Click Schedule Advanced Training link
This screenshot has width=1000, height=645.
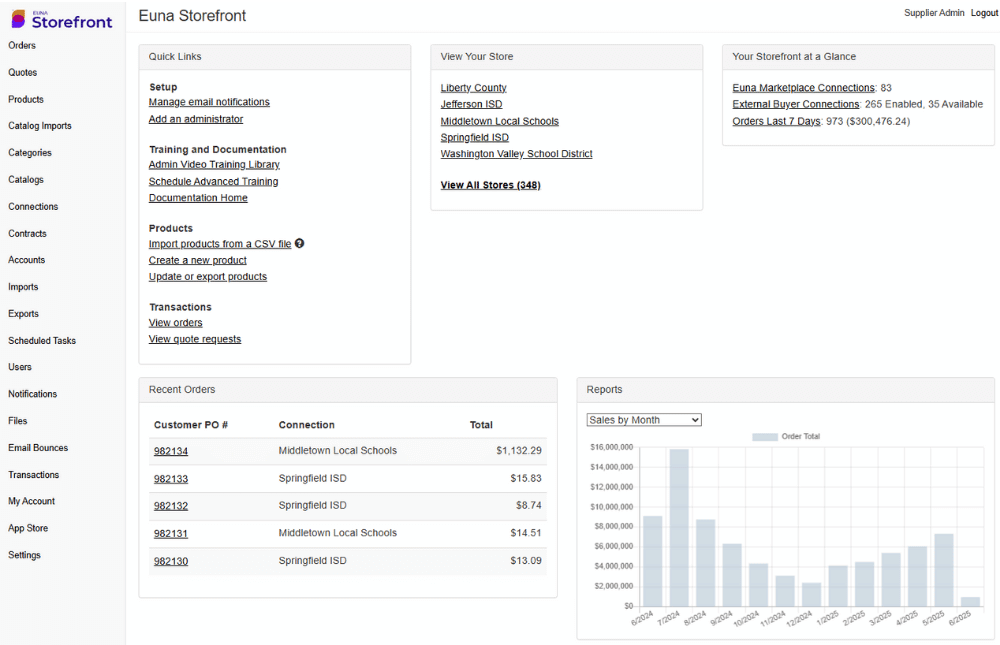click(214, 181)
